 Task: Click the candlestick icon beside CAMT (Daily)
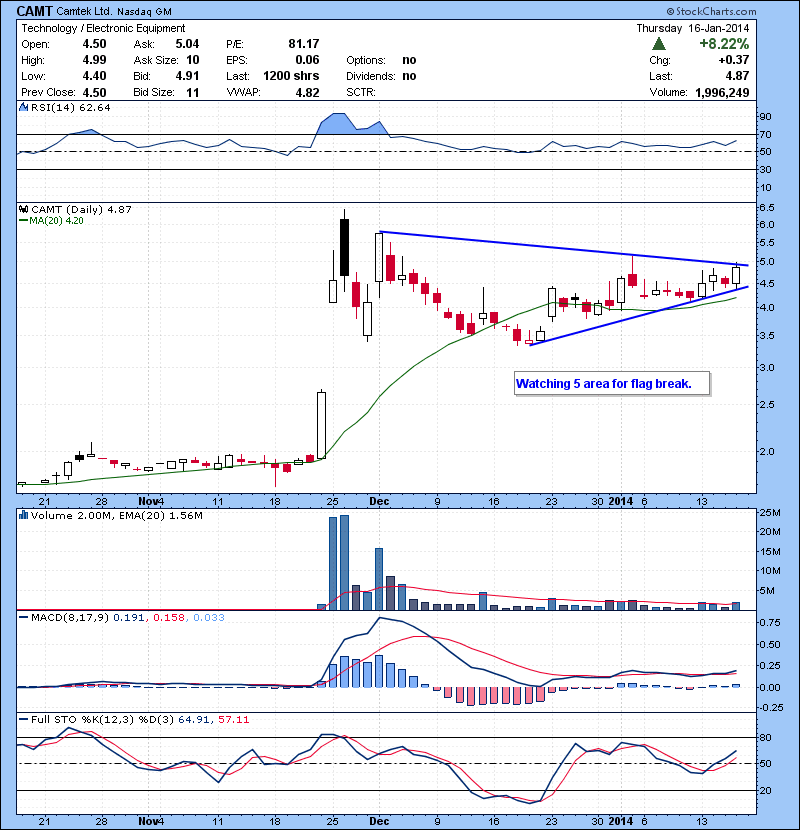(23, 209)
